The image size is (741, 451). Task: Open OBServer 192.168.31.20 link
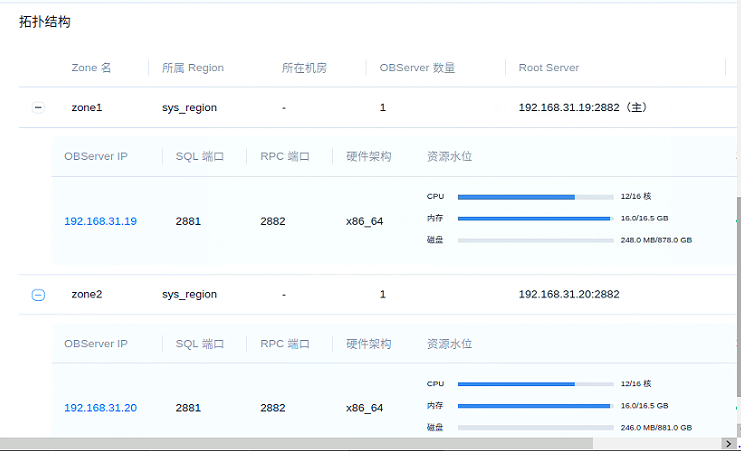tap(100, 408)
